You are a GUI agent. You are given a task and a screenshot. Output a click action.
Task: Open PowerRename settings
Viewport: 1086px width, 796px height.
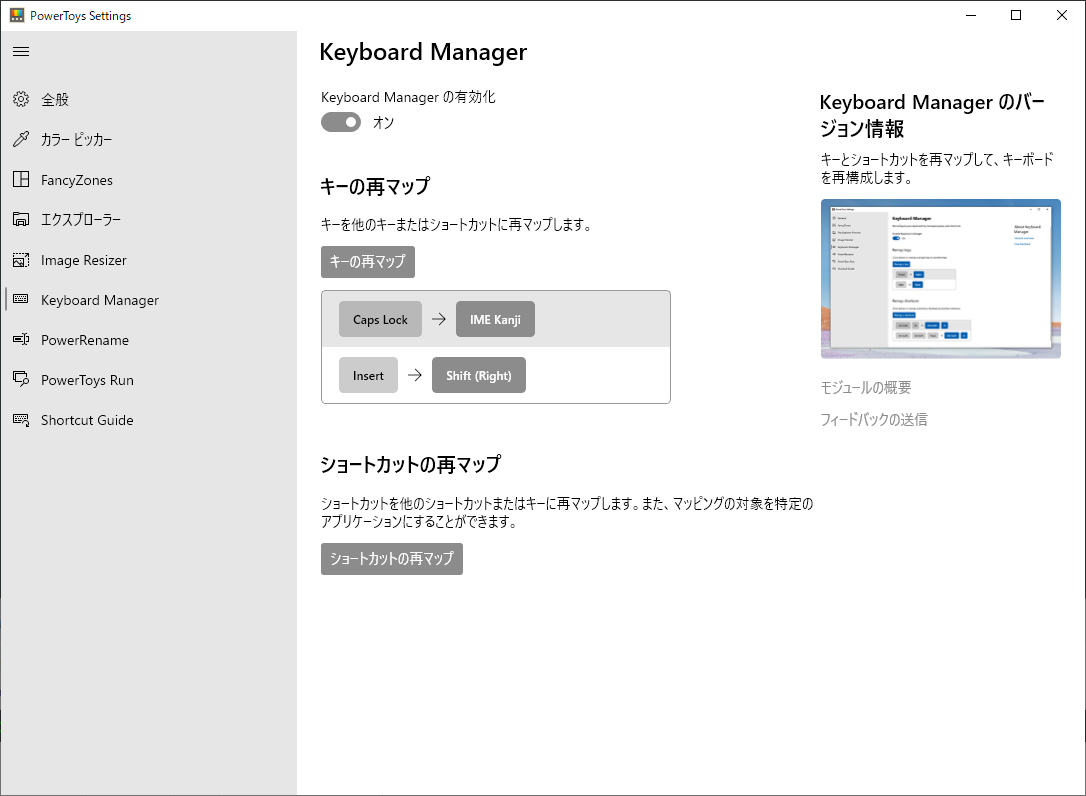coord(149,340)
